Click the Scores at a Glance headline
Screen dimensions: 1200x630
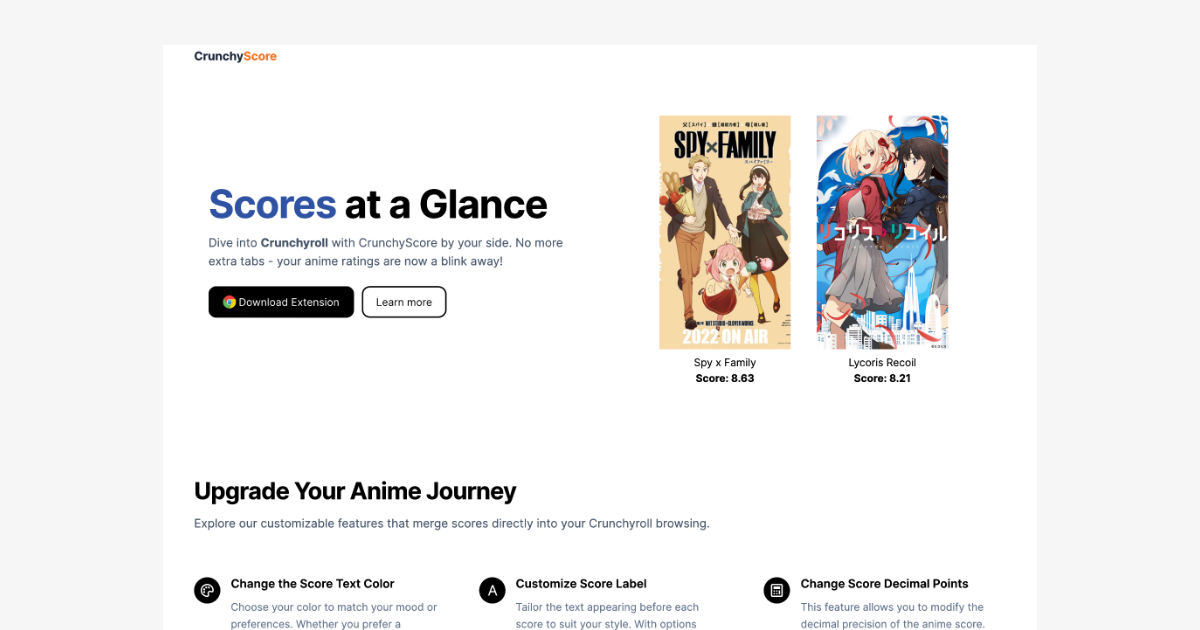click(x=378, y=204)
